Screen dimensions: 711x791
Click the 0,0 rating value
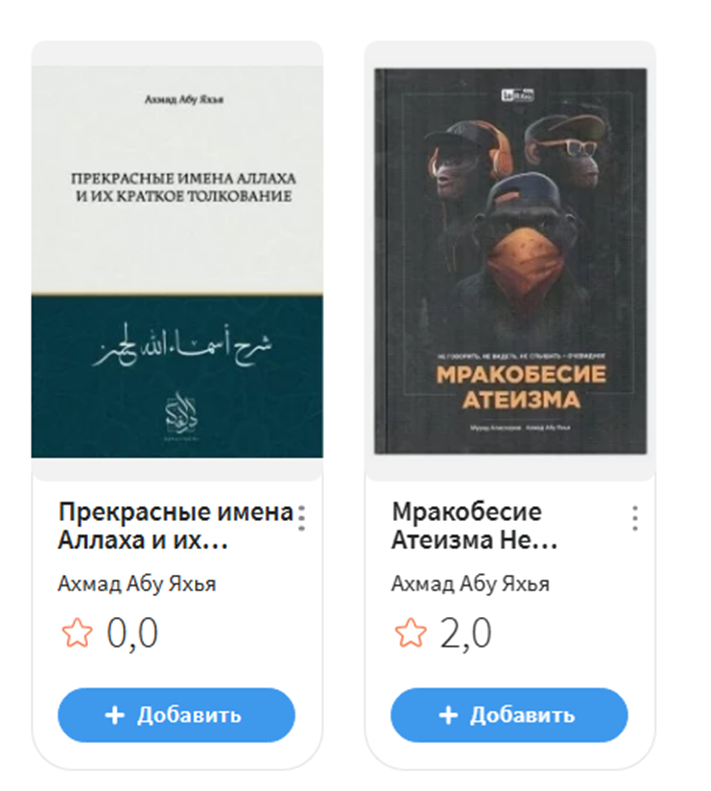132,633
